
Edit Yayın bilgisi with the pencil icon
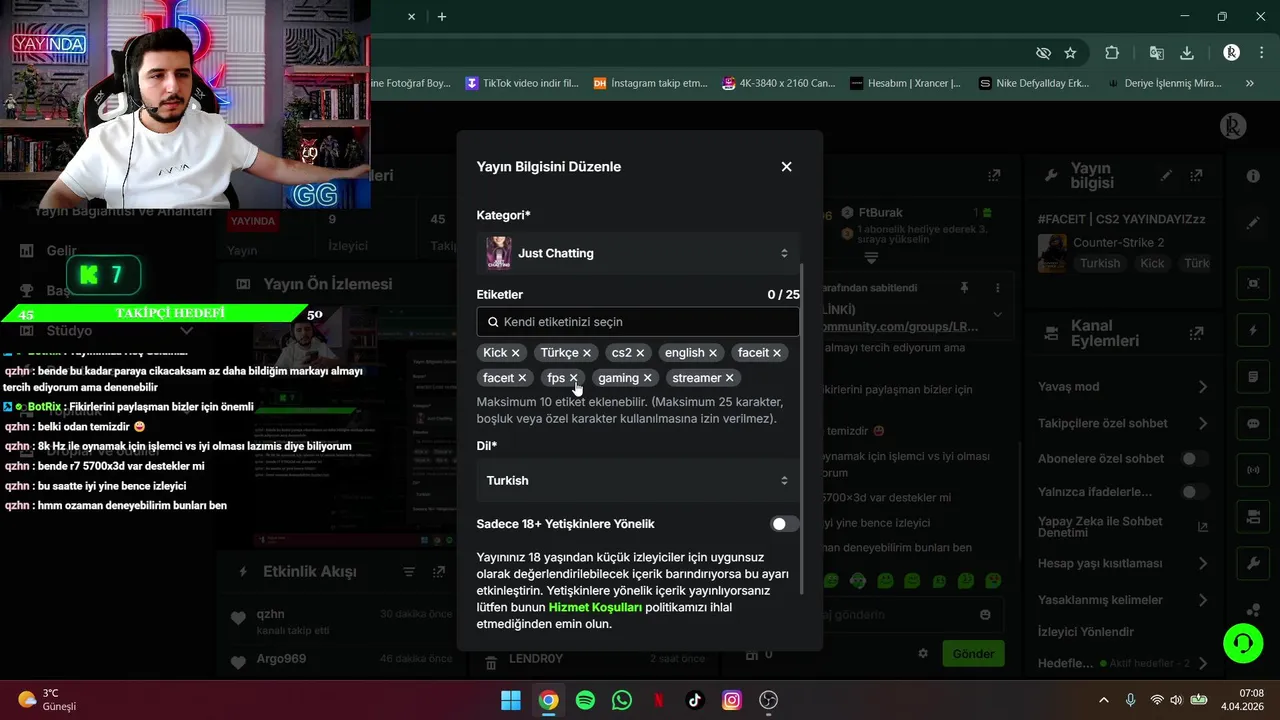1166,175
